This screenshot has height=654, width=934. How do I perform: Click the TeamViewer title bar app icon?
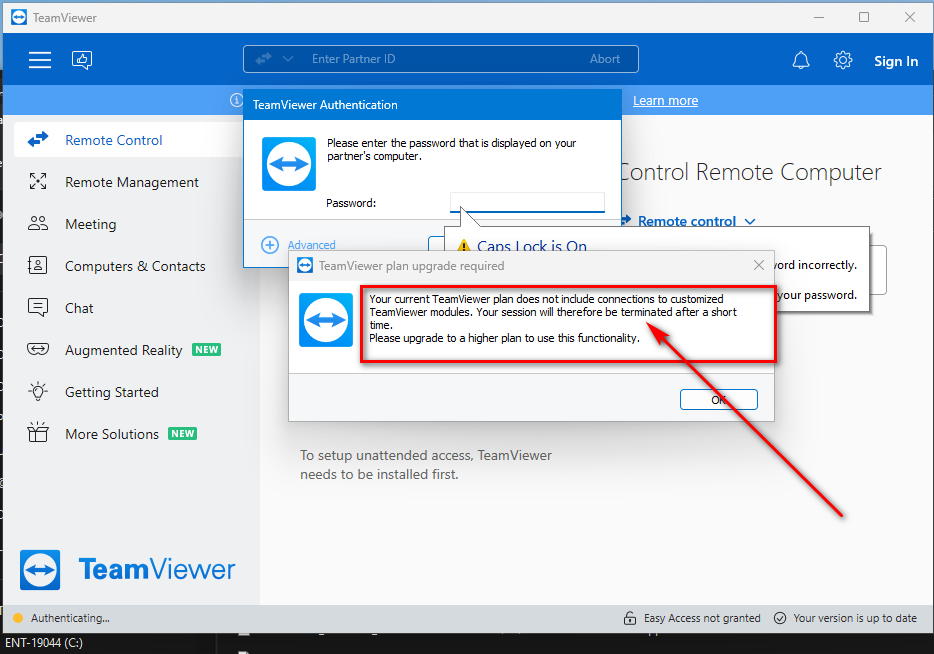pos(19,17)
